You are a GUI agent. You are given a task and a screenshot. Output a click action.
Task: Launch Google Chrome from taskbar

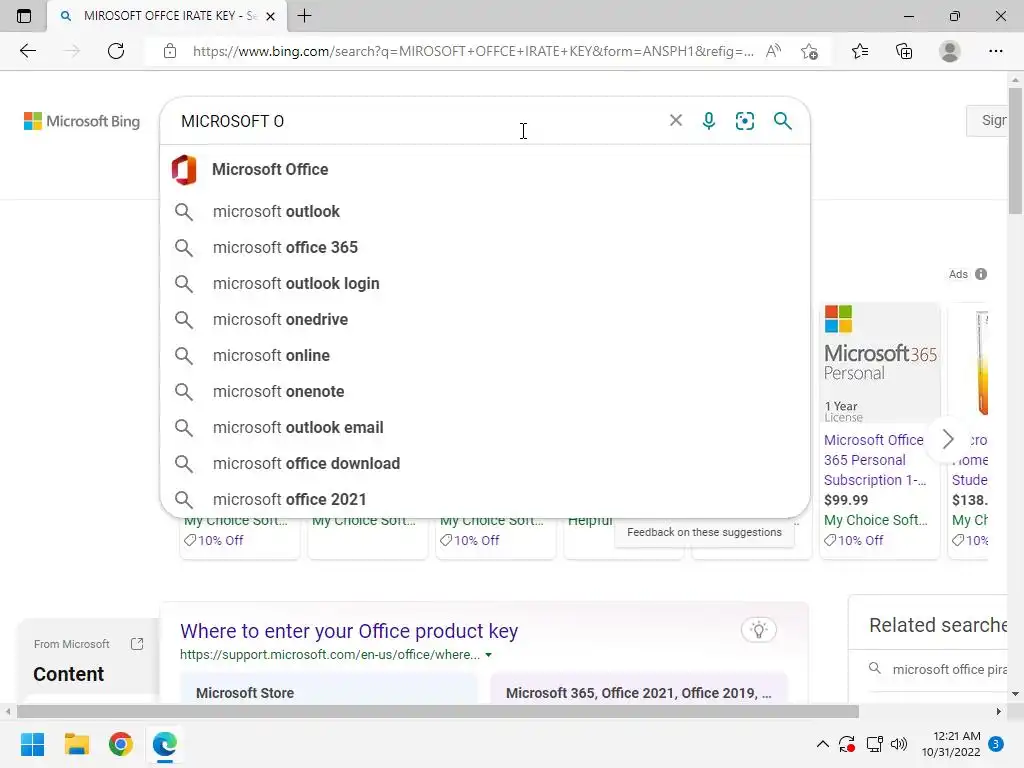tap(121, 744)
